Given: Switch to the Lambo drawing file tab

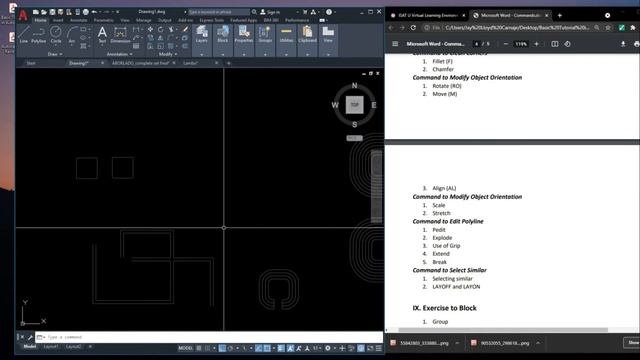Looking at the screenshot, I should pos(191,63).
